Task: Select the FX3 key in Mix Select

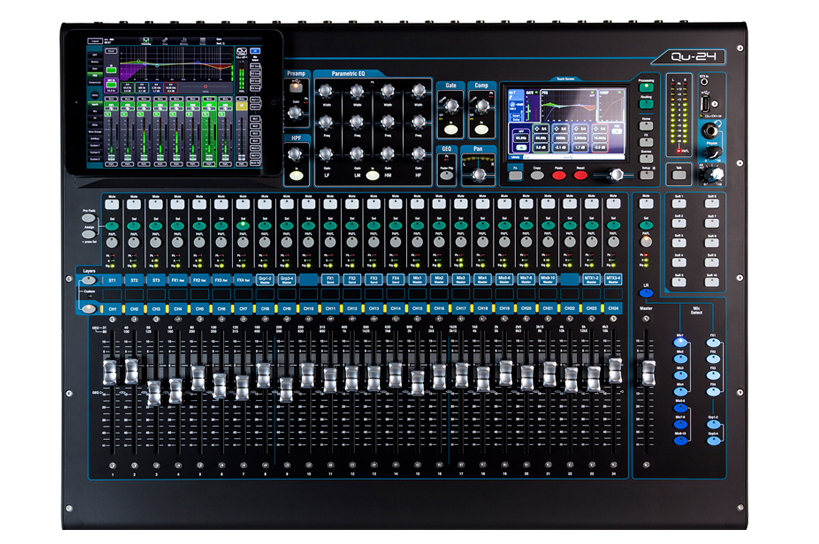Action: pos(713,375)
